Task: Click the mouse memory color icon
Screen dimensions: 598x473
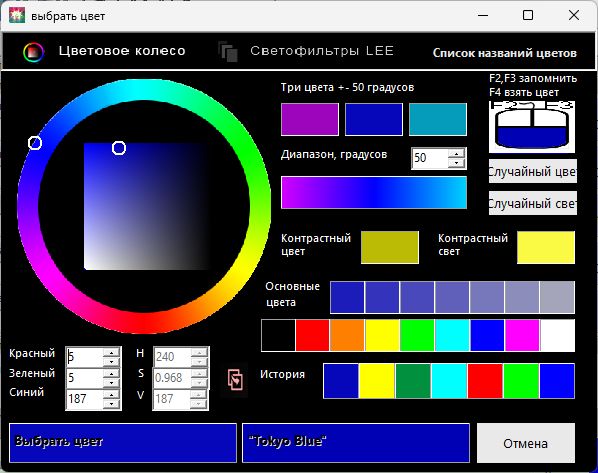Action: tap(532, 127)
